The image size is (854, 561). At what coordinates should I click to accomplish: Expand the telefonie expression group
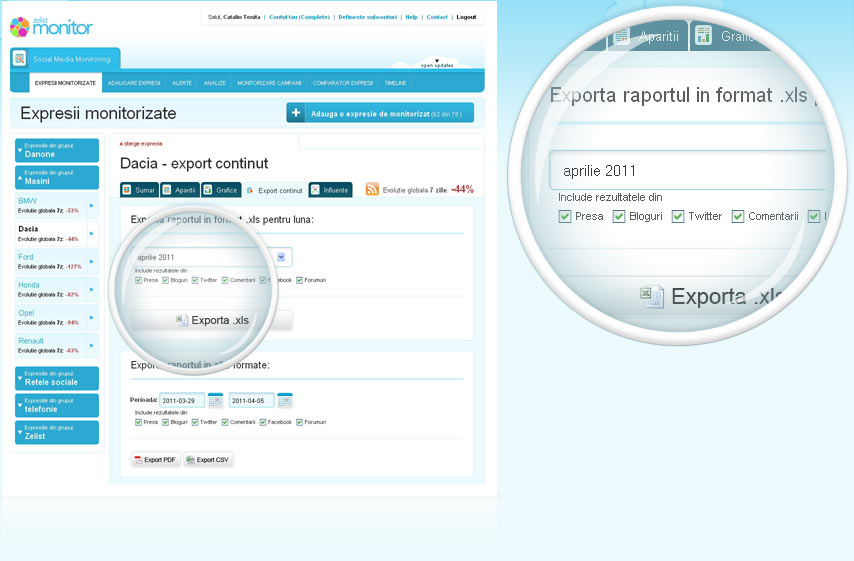57,405
